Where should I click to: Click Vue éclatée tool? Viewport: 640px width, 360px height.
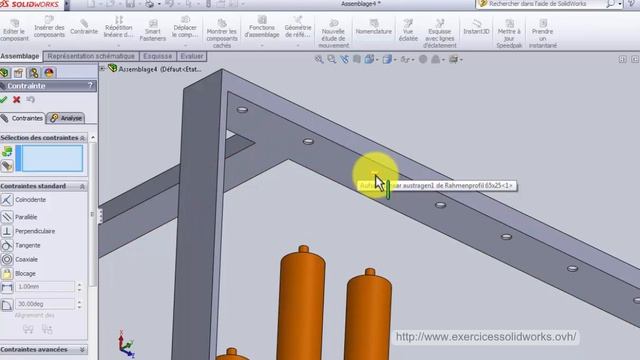tap(408, 30)
